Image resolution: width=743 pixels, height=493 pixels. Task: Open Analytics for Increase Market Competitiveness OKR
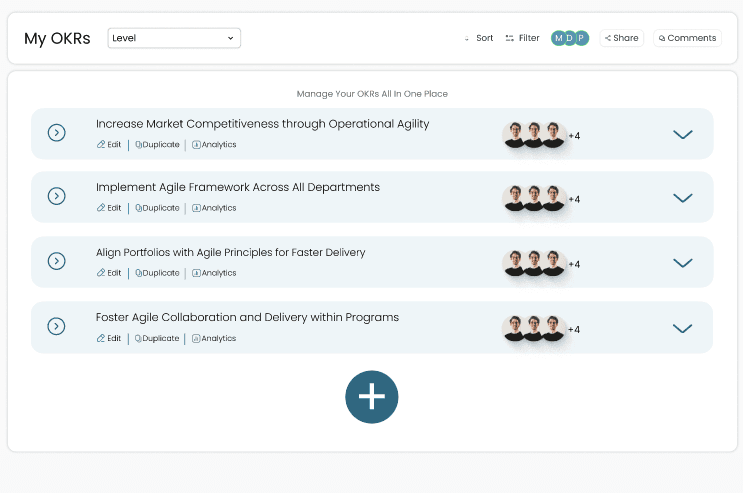pos(214,145)
